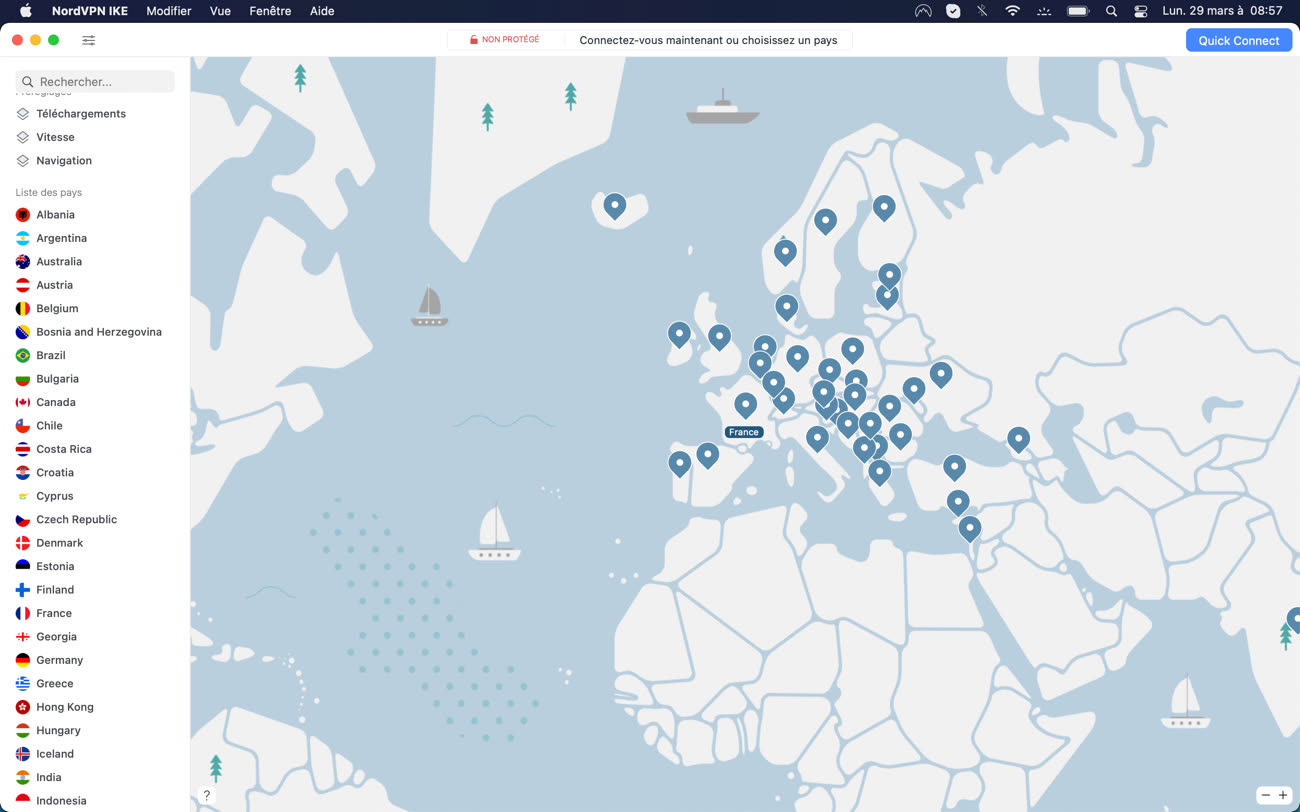This screenshot has height=812, width=1300.
Task: Click the Quick Connect button
Action: point(1238,40)
